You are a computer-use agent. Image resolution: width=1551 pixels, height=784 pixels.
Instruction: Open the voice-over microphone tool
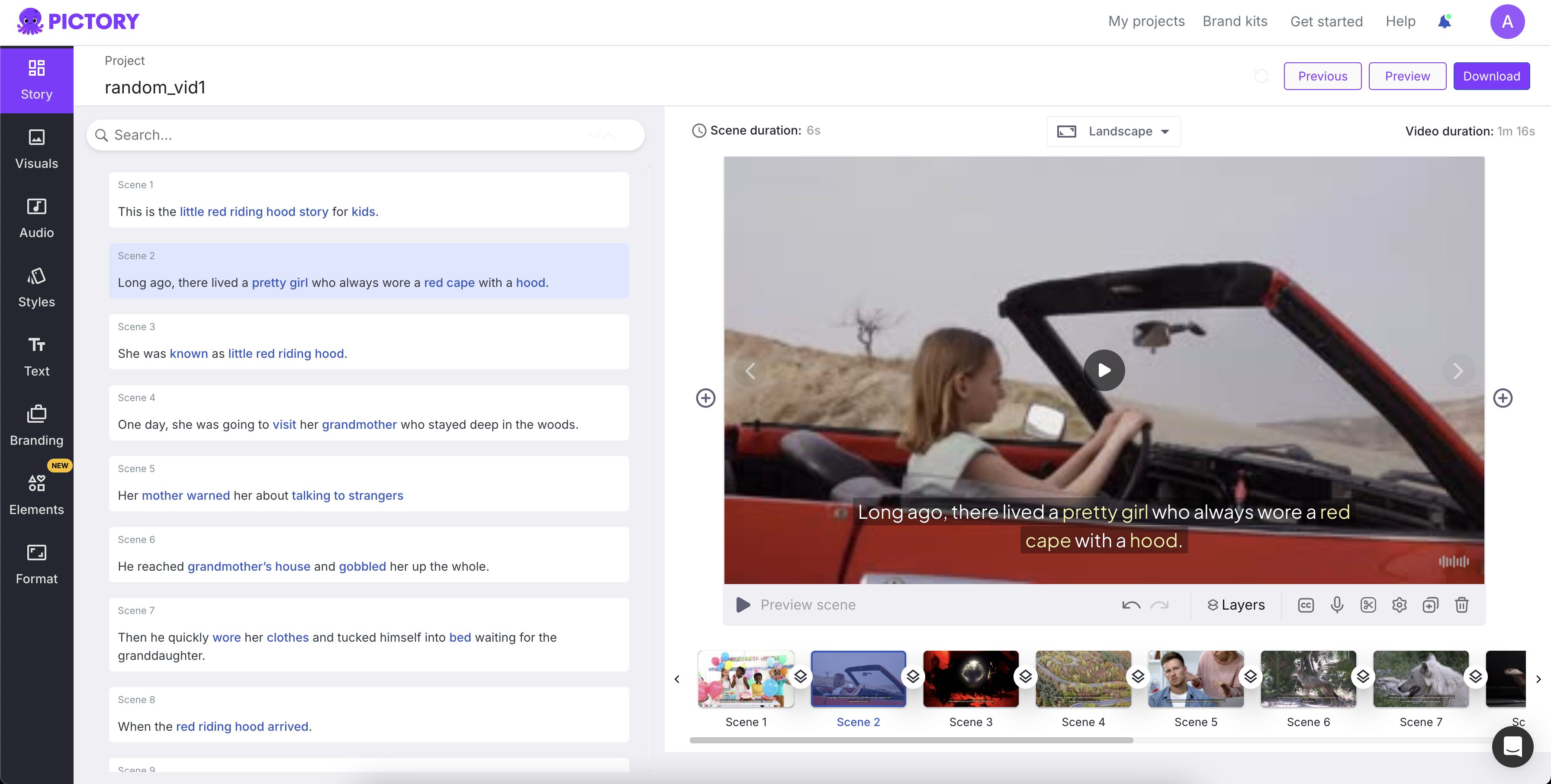[1337, 605]
